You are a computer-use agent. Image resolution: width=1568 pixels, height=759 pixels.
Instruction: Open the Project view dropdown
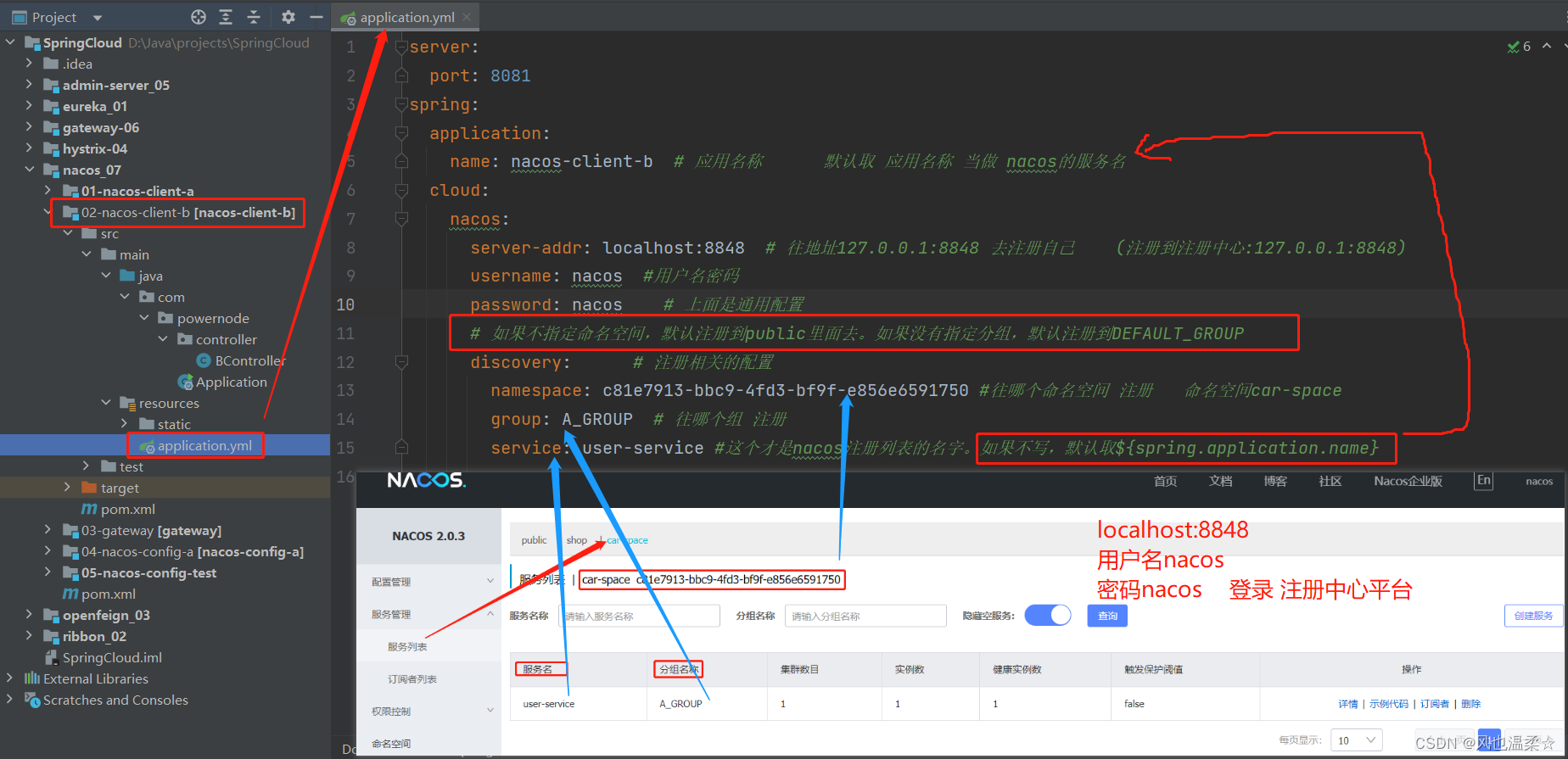[x=97, y=18]
